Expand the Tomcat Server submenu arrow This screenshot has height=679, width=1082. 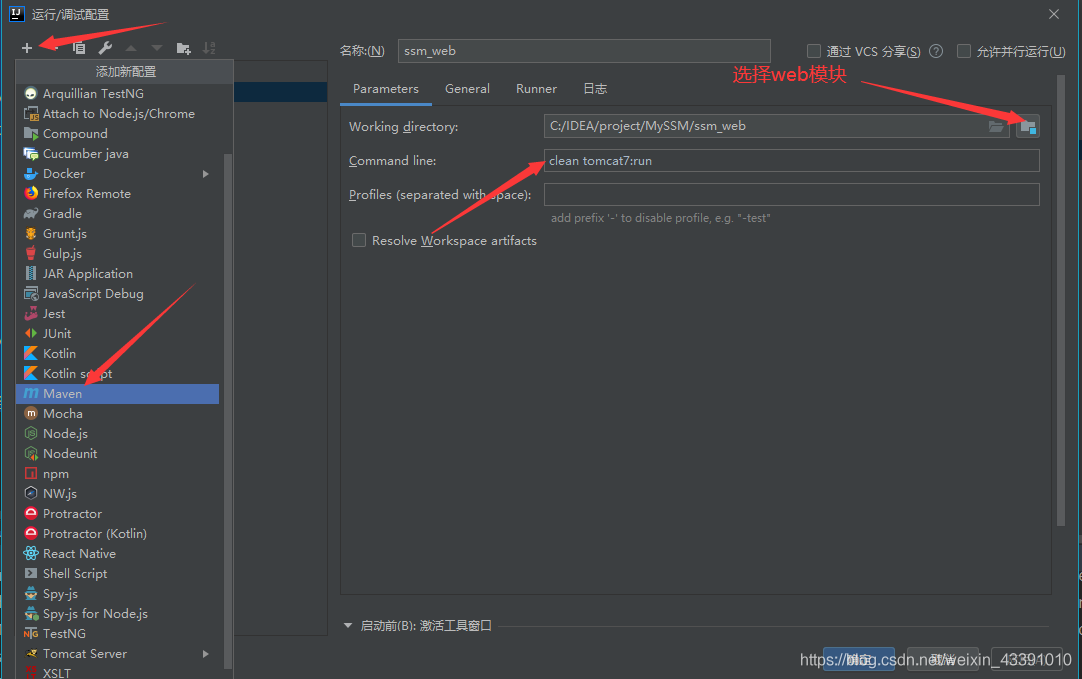206,653
